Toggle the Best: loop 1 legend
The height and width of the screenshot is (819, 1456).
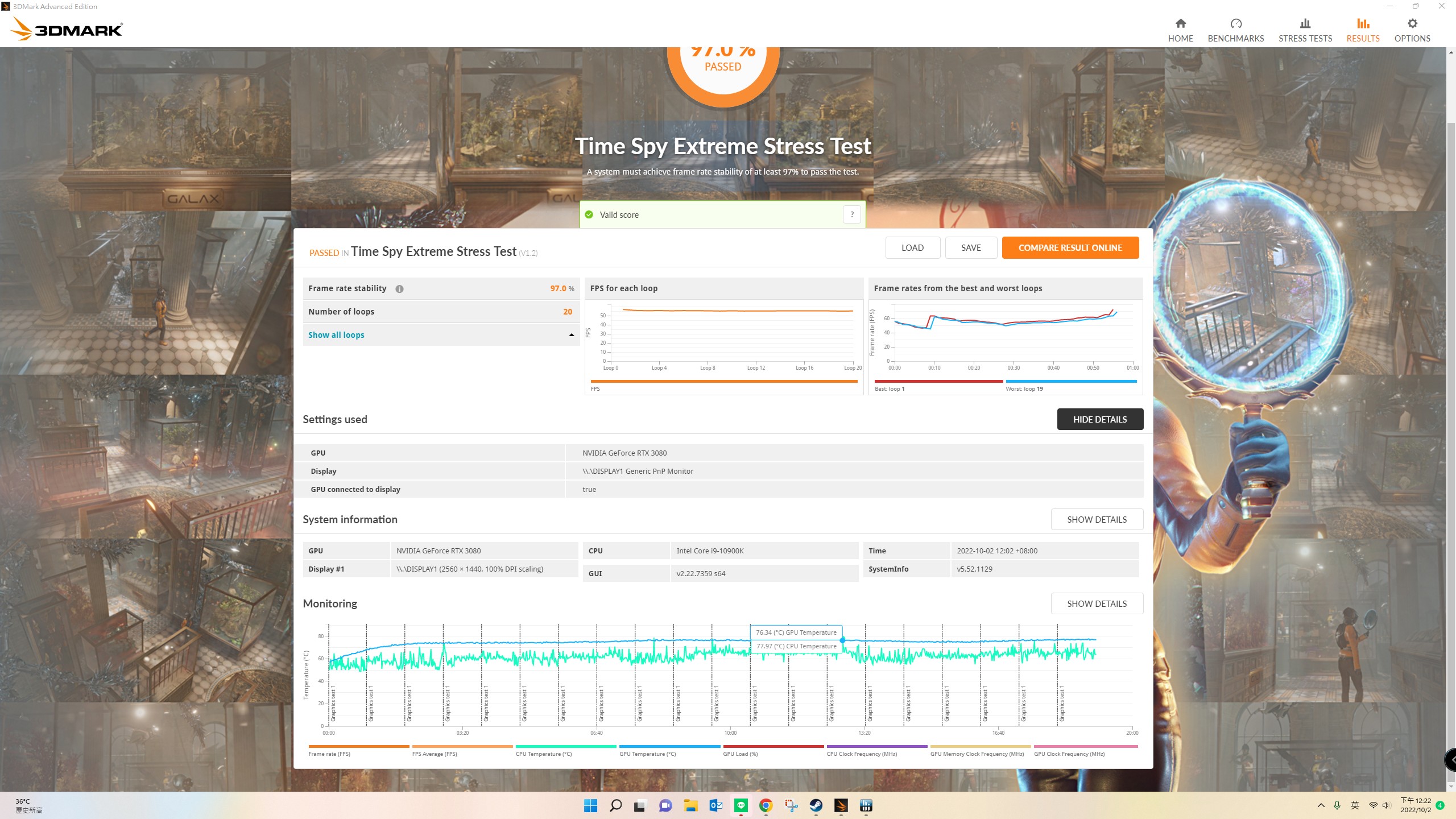pos(938,386)
